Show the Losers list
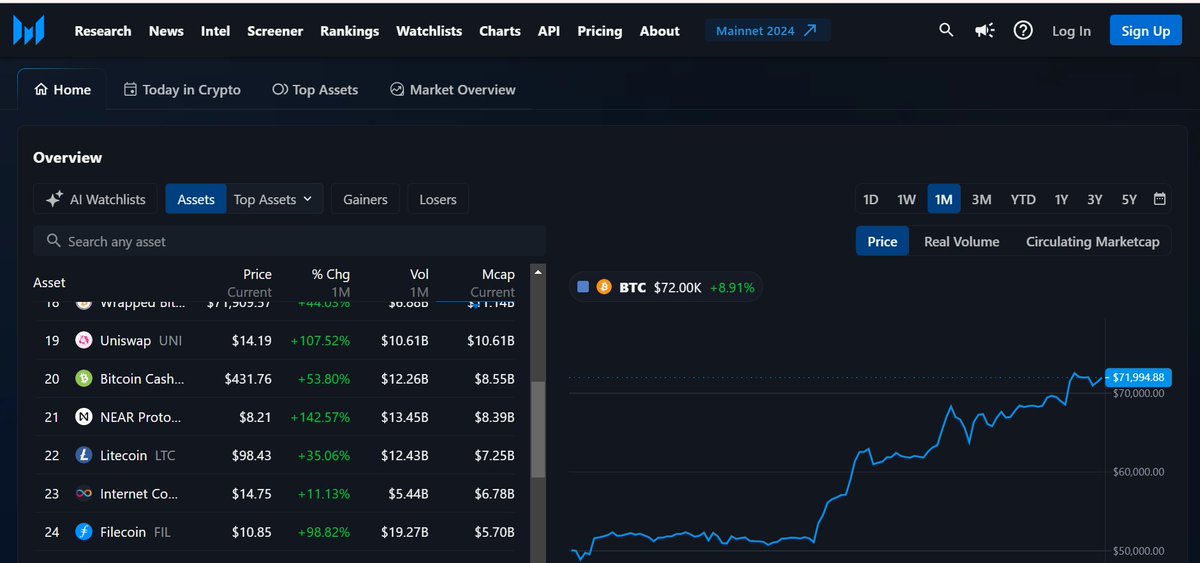Image resolution: width=1200 pixels, height=563 pixels. click(438, 199)
